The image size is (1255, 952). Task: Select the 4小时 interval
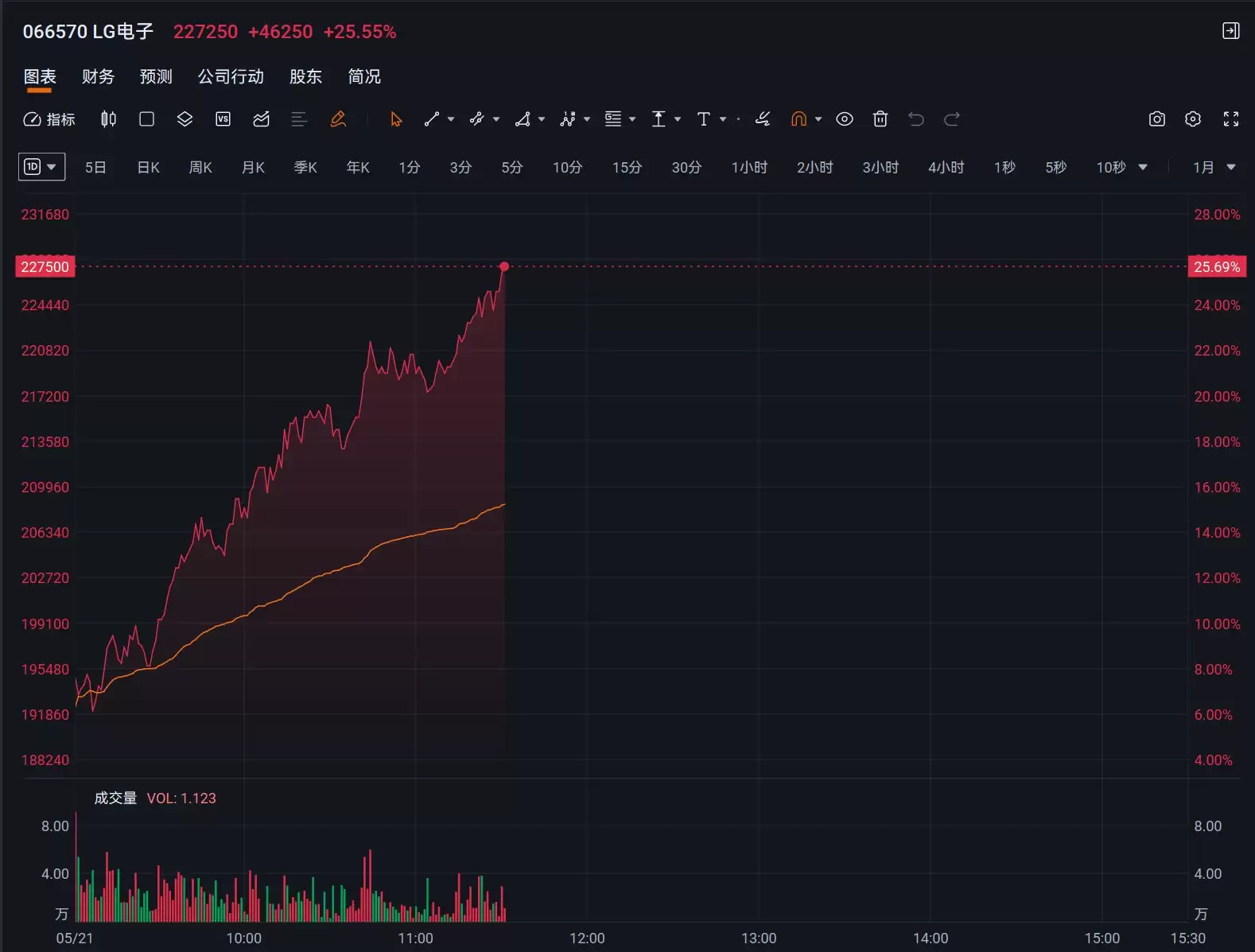click(x=946, y=167)
